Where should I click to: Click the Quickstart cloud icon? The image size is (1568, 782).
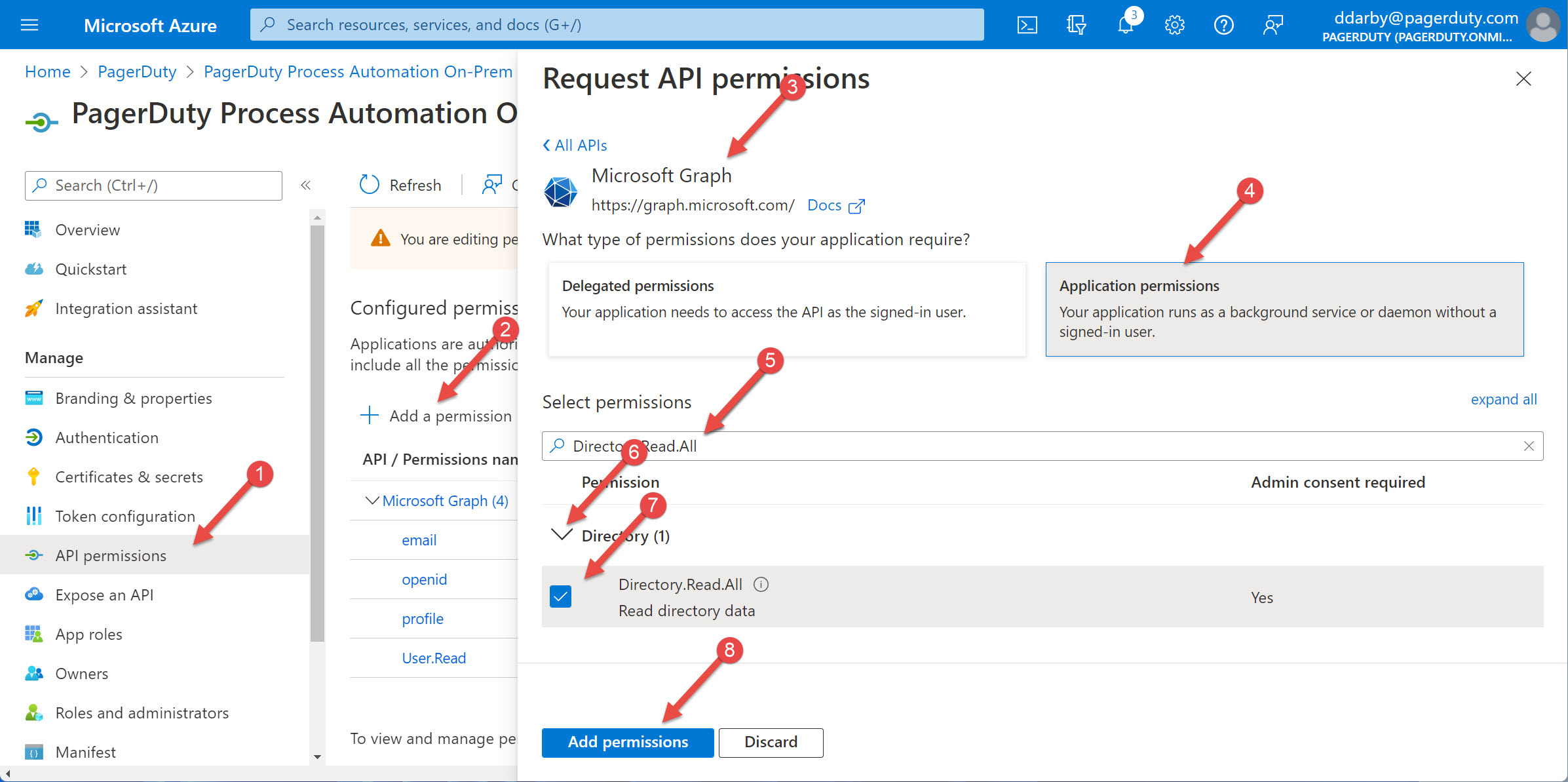(33, 269)
